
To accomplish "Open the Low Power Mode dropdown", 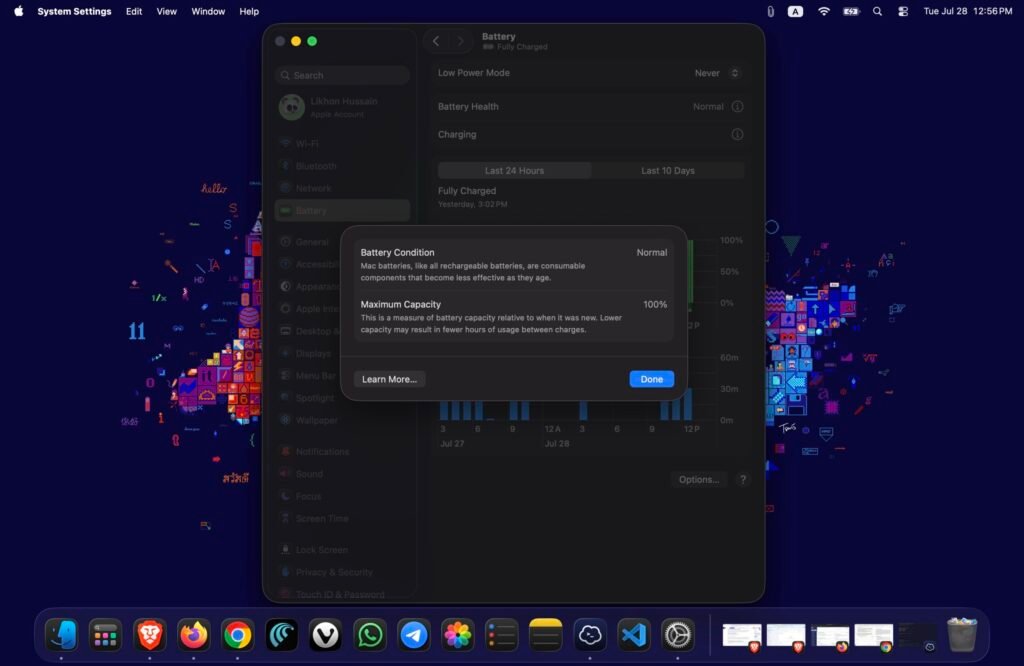I will coord(716,73).
